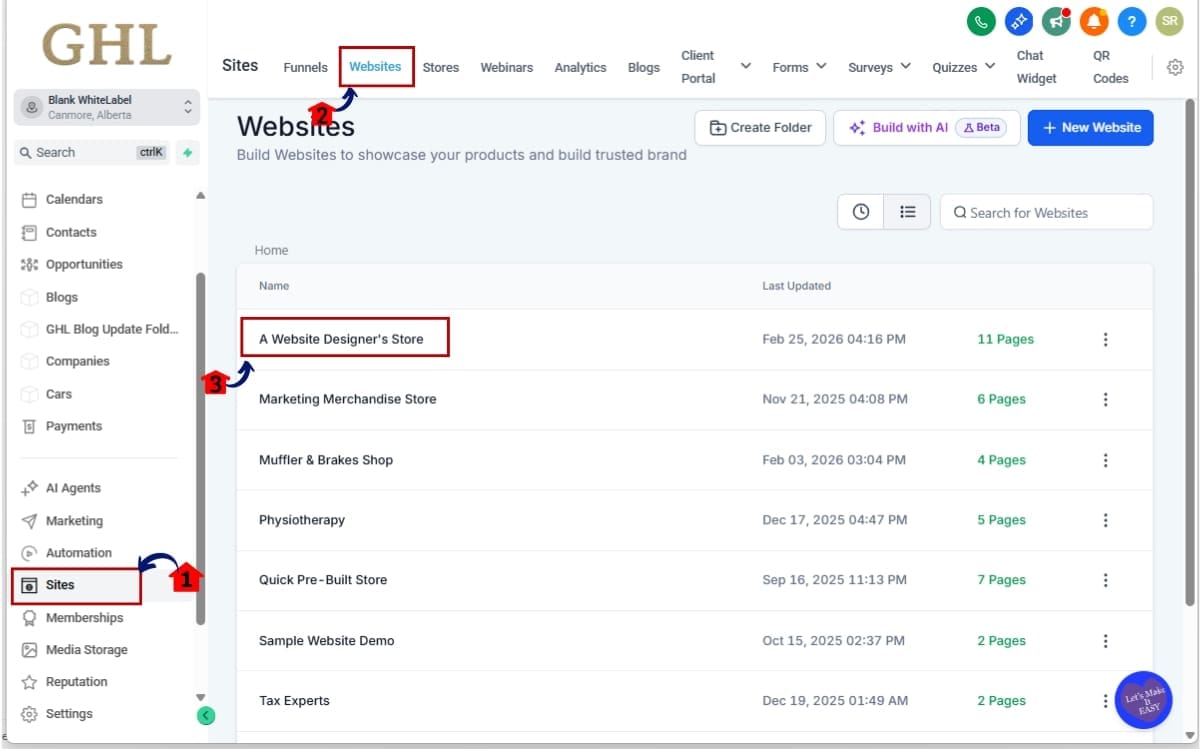1200x750 pixels.
Task: Click the New Website button
Action: [1090, 128]
